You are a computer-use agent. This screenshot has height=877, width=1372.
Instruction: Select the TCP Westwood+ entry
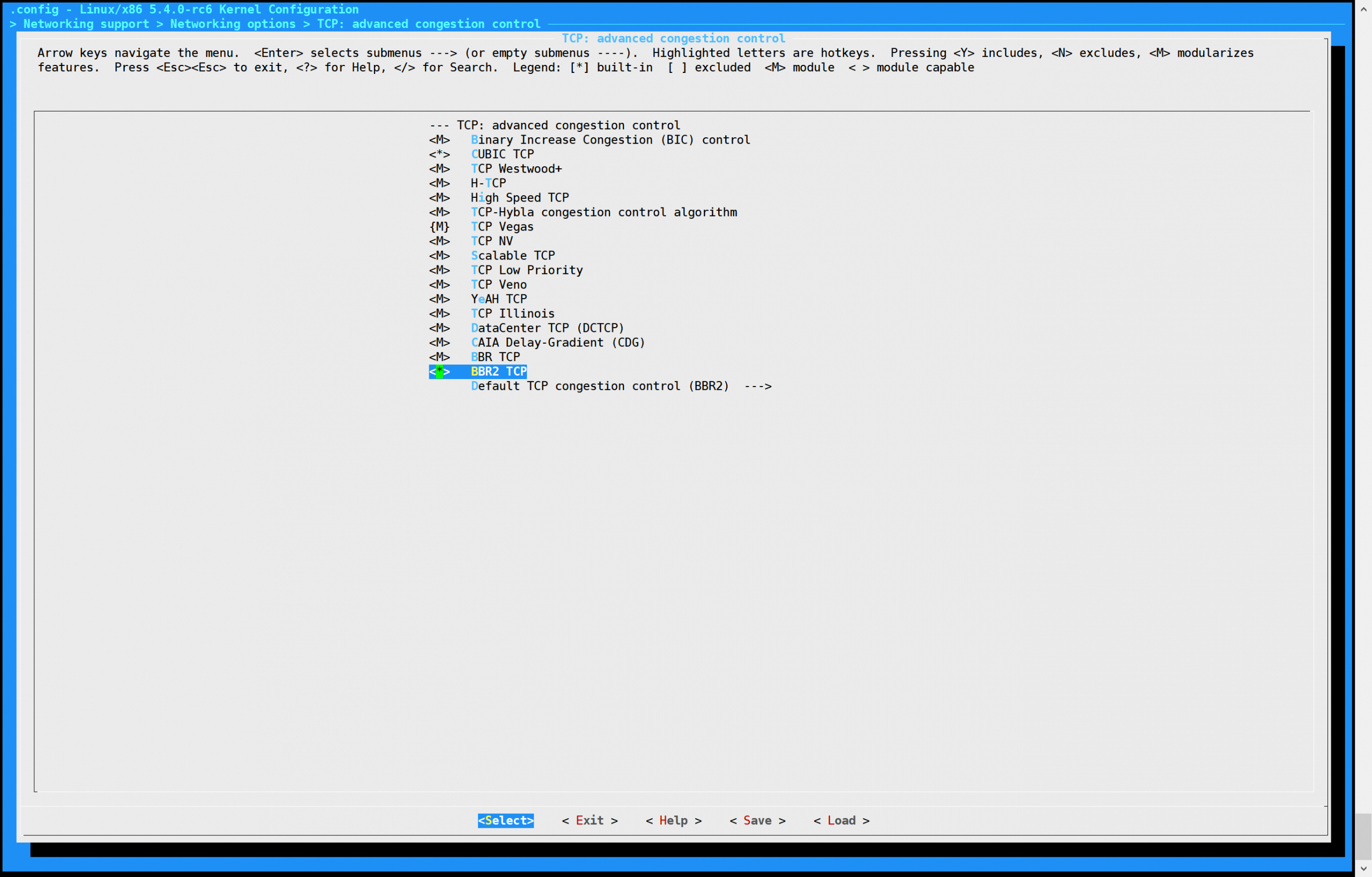point(516,169)
